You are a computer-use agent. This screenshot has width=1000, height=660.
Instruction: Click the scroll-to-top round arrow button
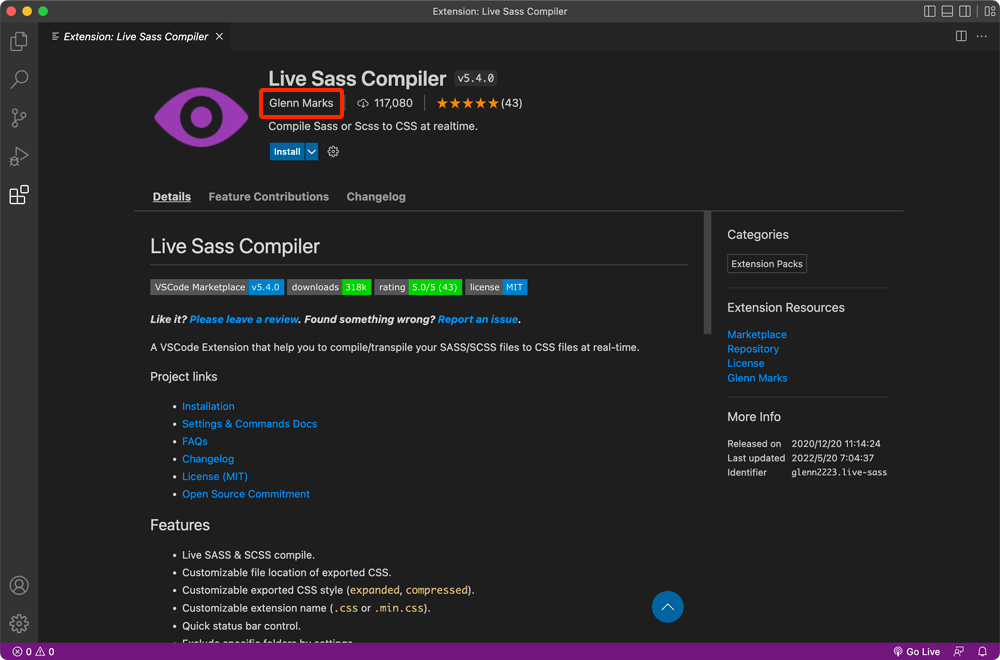pos(668,606)
